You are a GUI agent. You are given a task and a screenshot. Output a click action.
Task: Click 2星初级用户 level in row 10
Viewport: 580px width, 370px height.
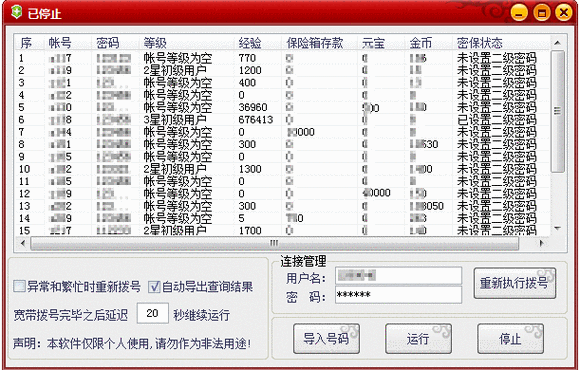coord(175,169)
